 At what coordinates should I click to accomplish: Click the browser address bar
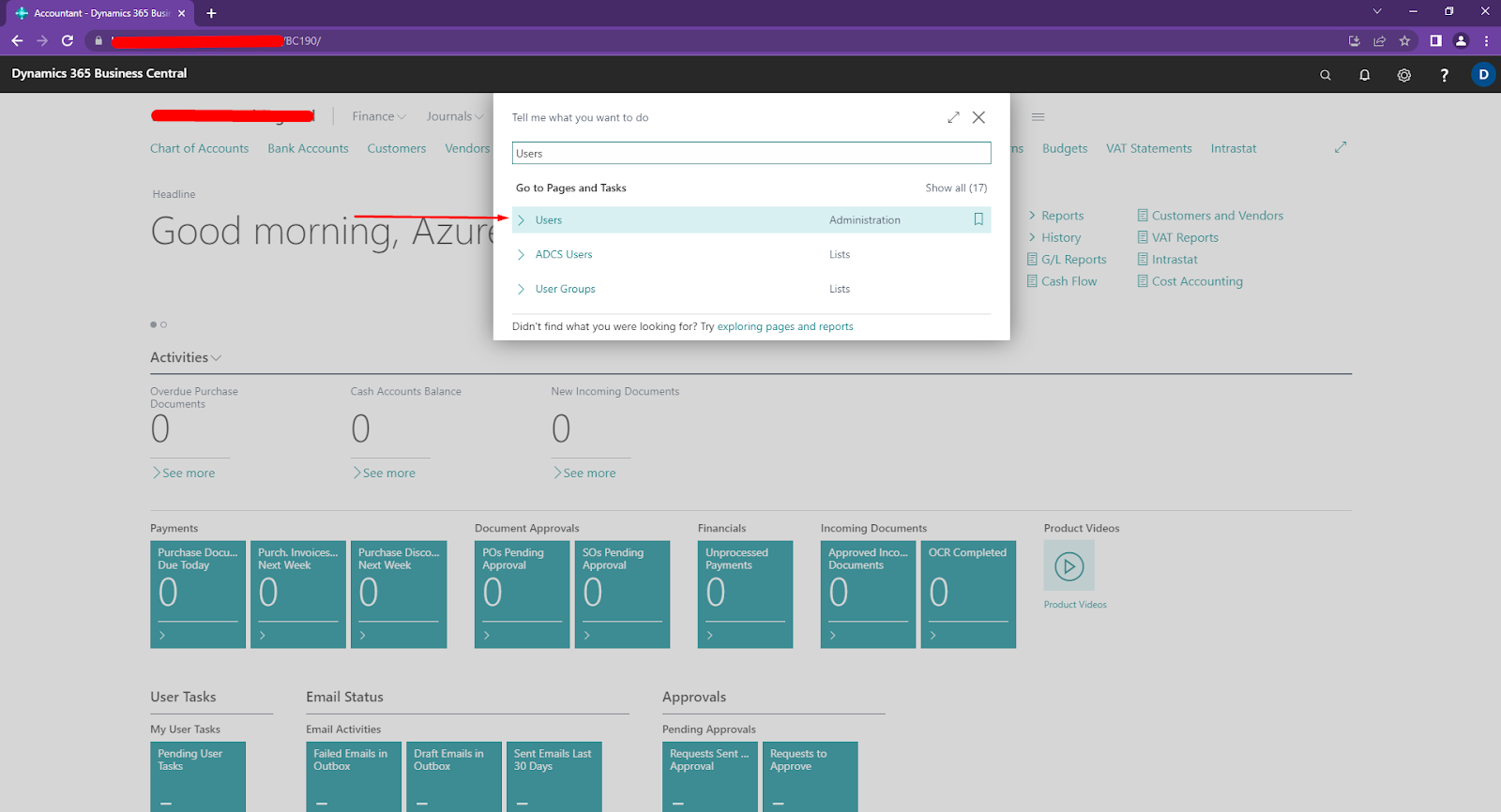tap(713, 40)
